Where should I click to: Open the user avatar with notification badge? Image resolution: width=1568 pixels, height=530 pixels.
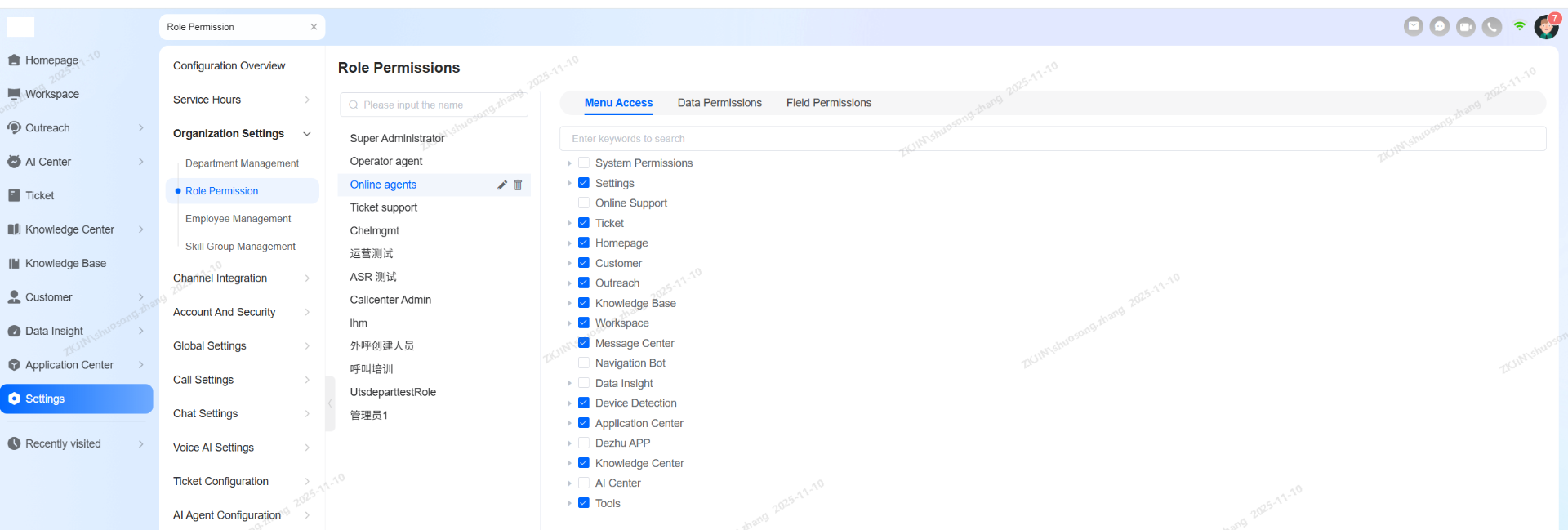click(1545, 27)
